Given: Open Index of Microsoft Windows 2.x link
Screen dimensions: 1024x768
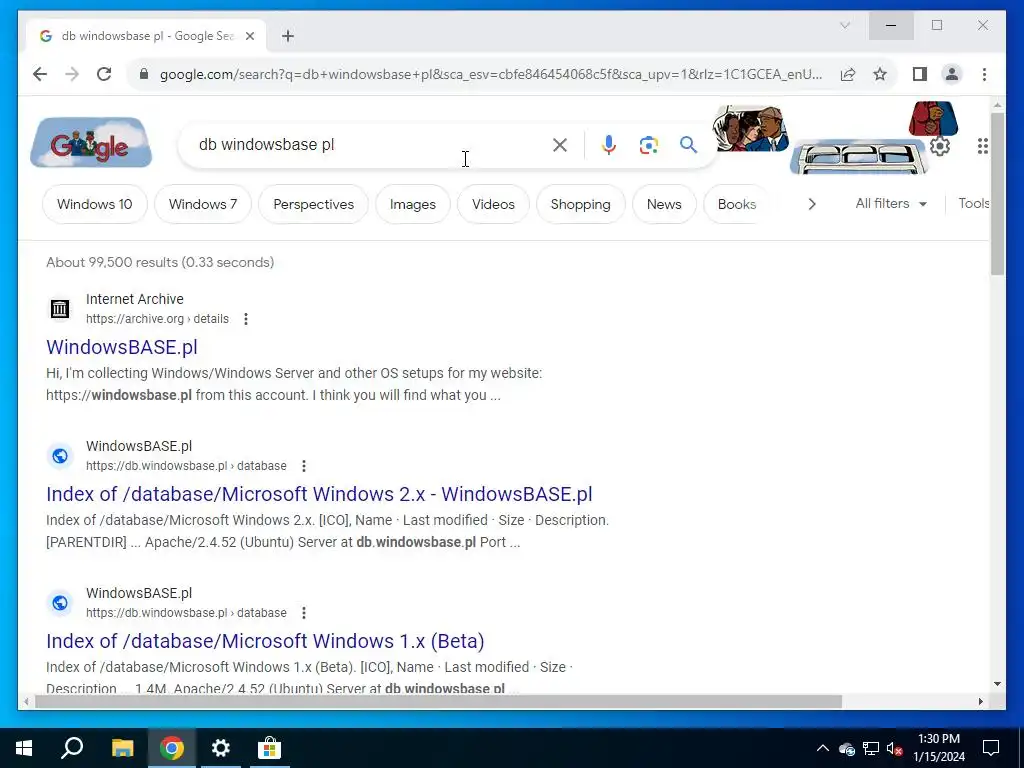Looking at the screenshot, I should 319,494.
